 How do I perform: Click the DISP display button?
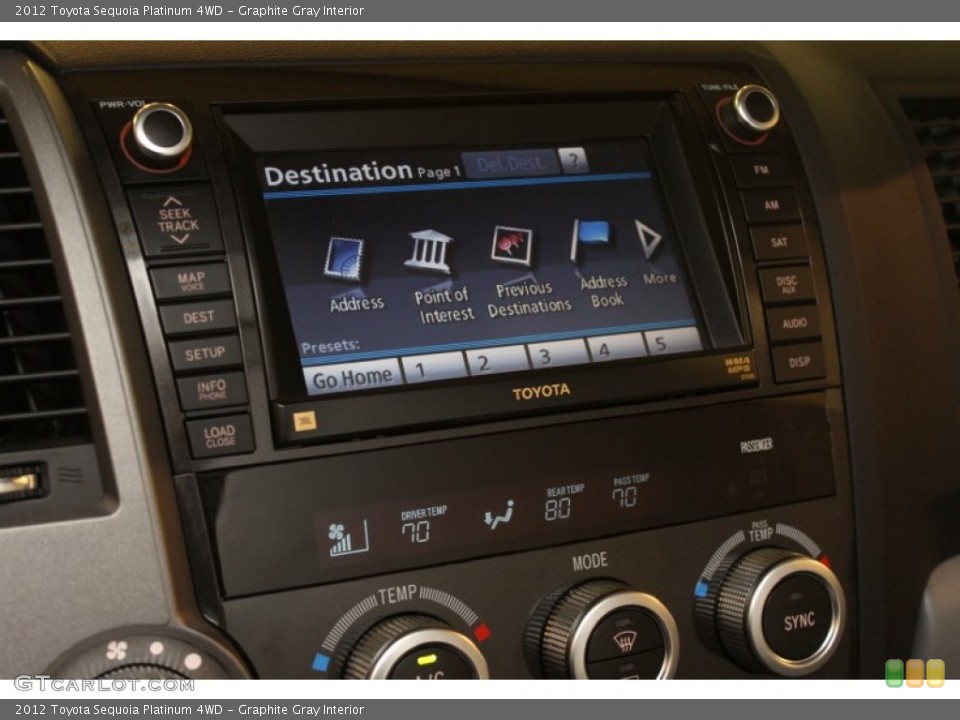799,362
